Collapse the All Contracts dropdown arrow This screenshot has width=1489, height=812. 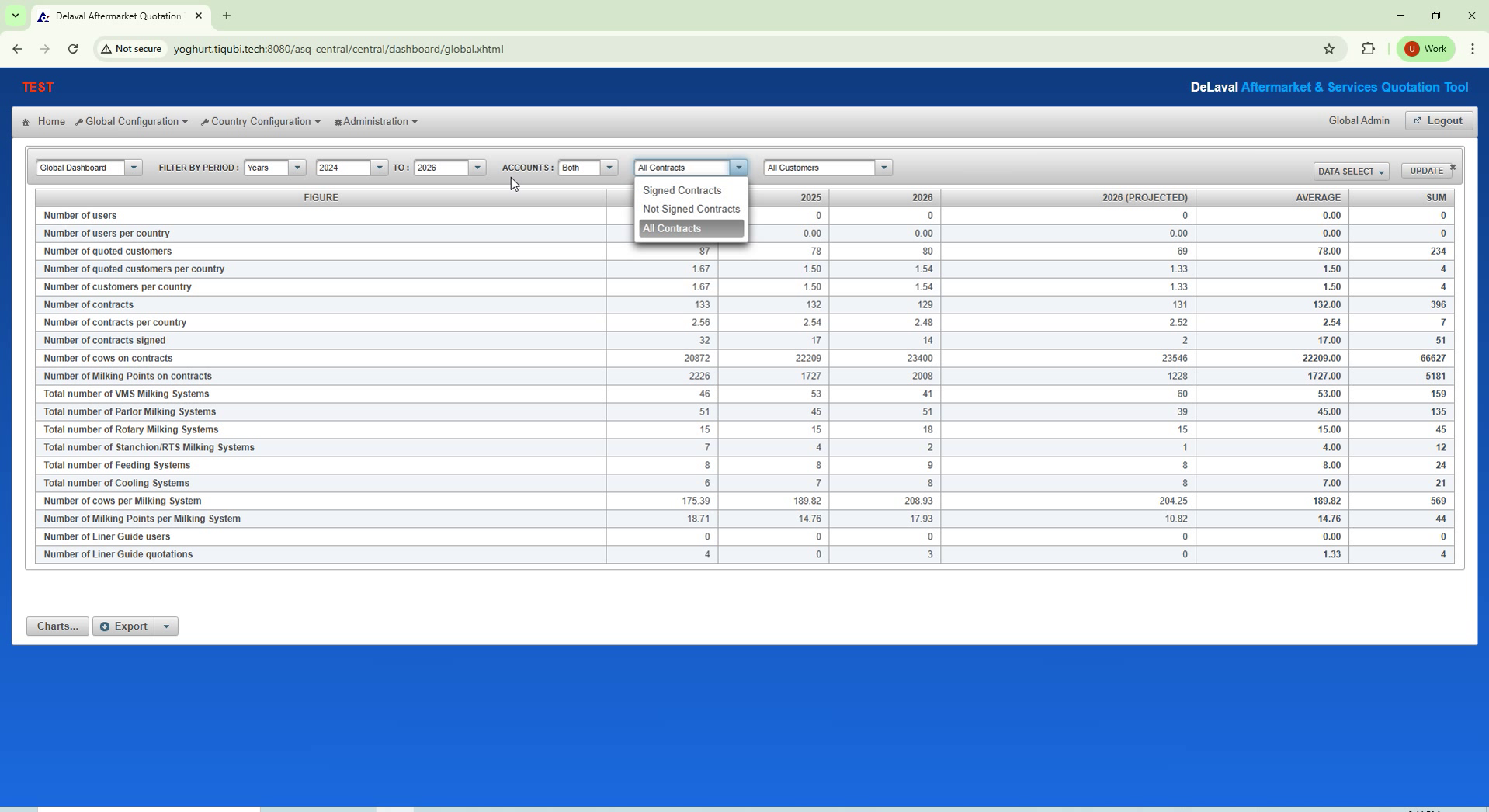click(x=738, y=168)
